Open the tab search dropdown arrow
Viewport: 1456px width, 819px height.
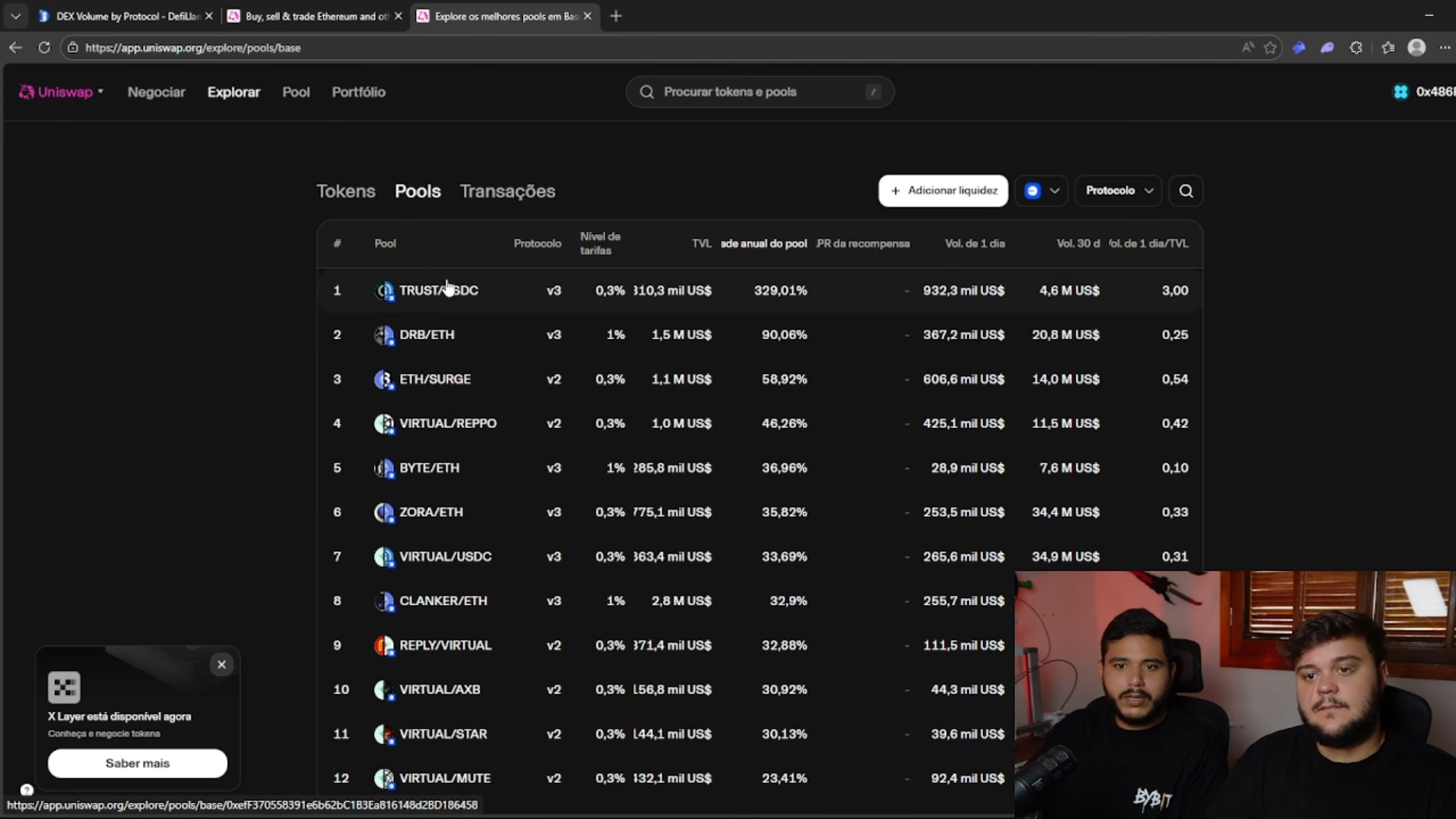coord(16,16)
